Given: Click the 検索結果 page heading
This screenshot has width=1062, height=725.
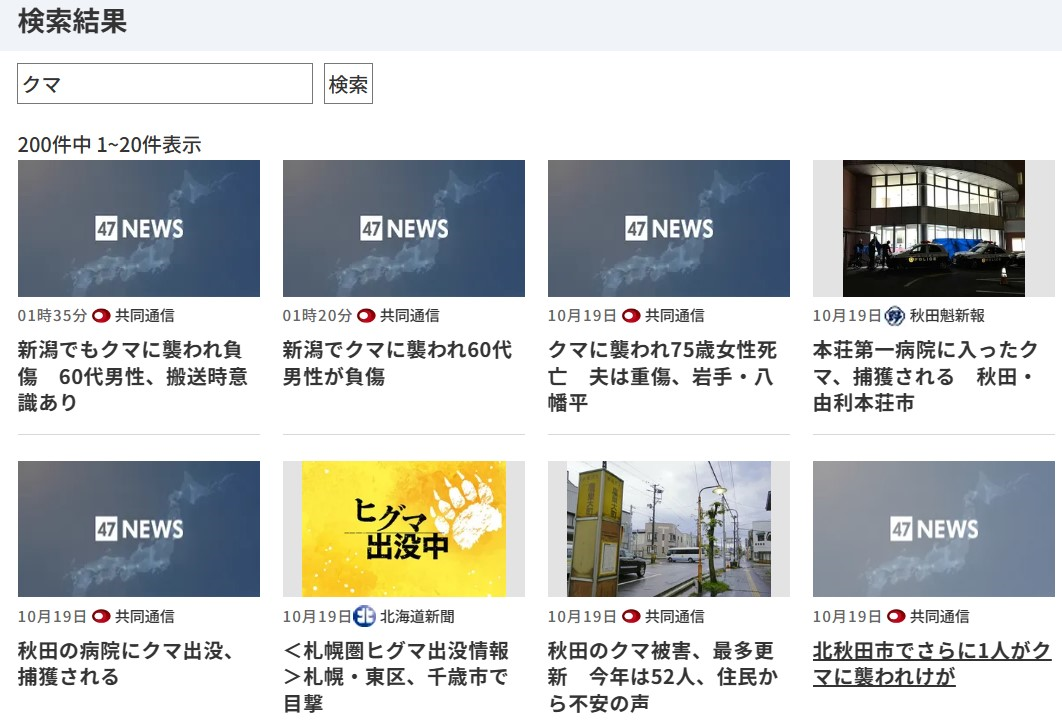Looking at the screenshot, I should pos(72,22).
